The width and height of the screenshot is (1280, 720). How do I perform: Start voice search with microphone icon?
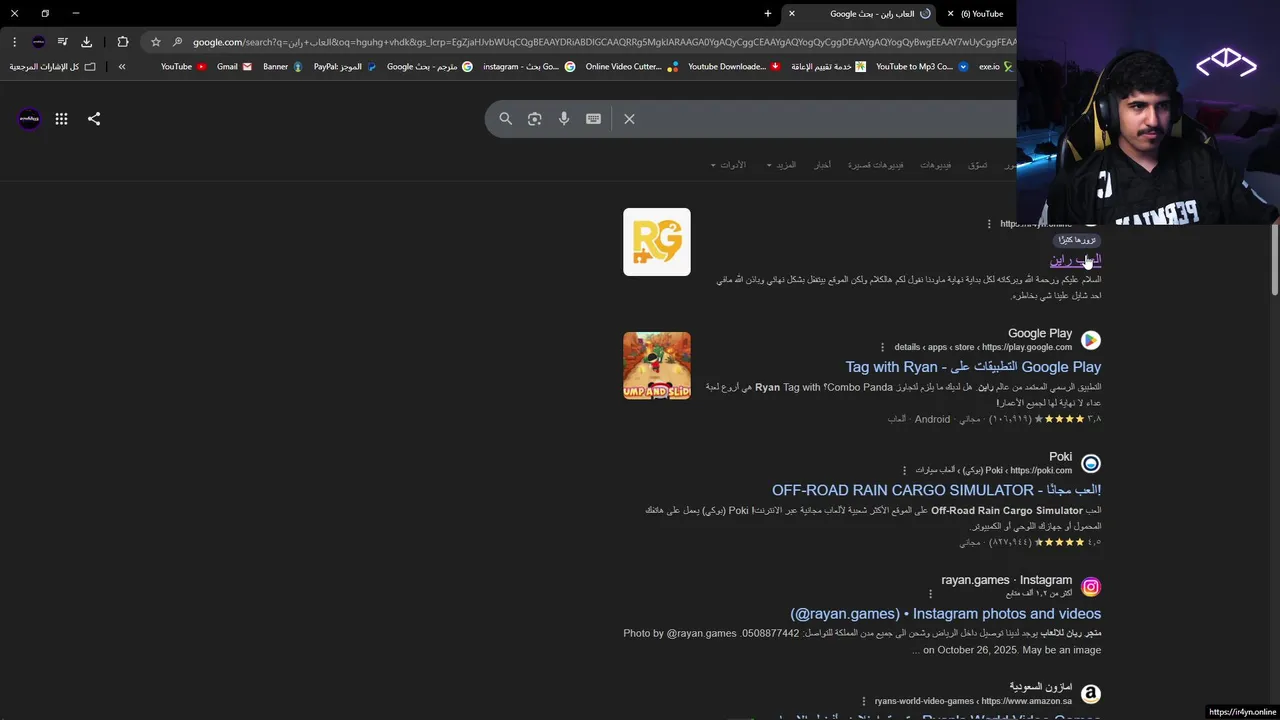click(x=564, y=119)
